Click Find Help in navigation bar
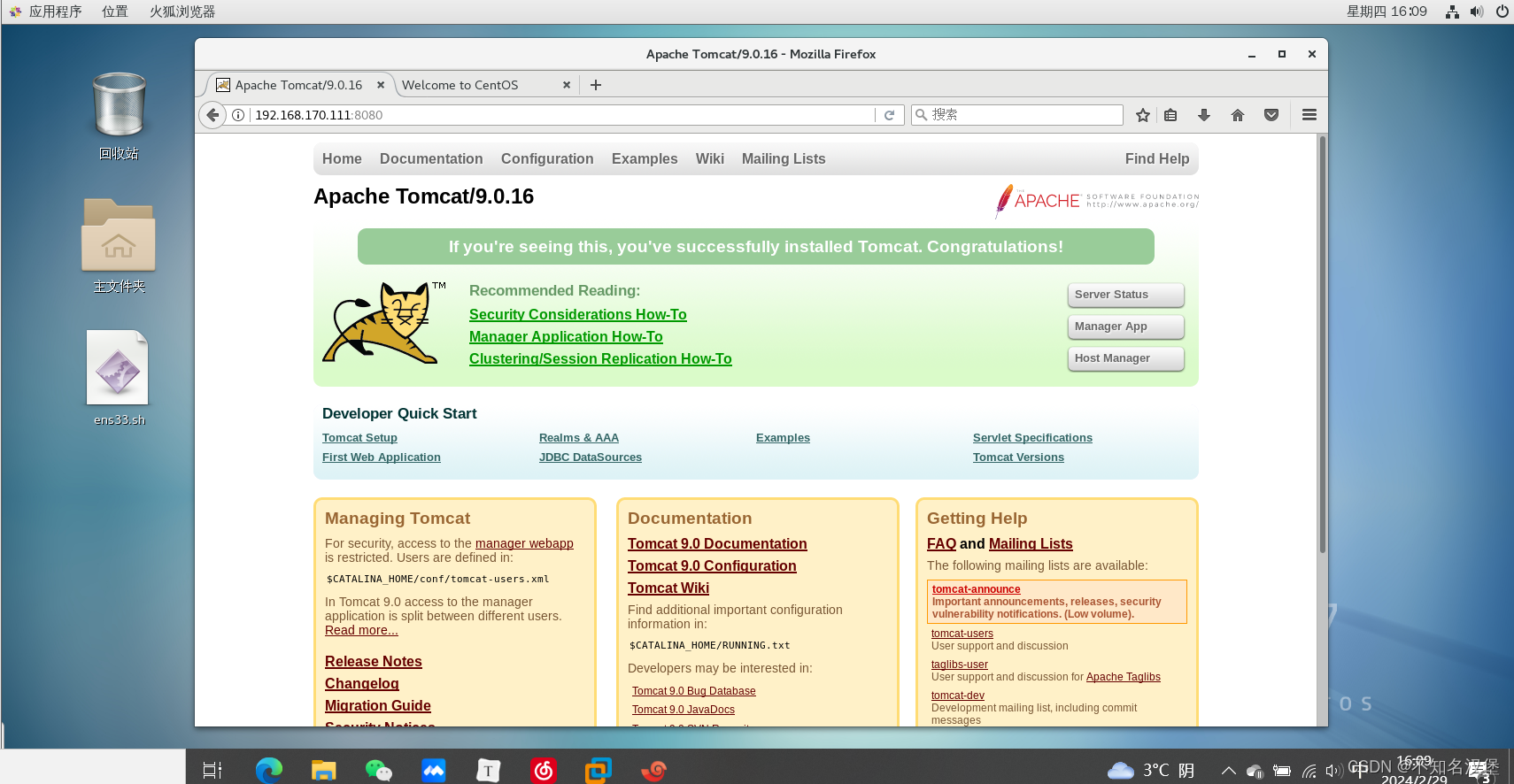Screen dimensions: 1514x784 [x=1157, y=159]
